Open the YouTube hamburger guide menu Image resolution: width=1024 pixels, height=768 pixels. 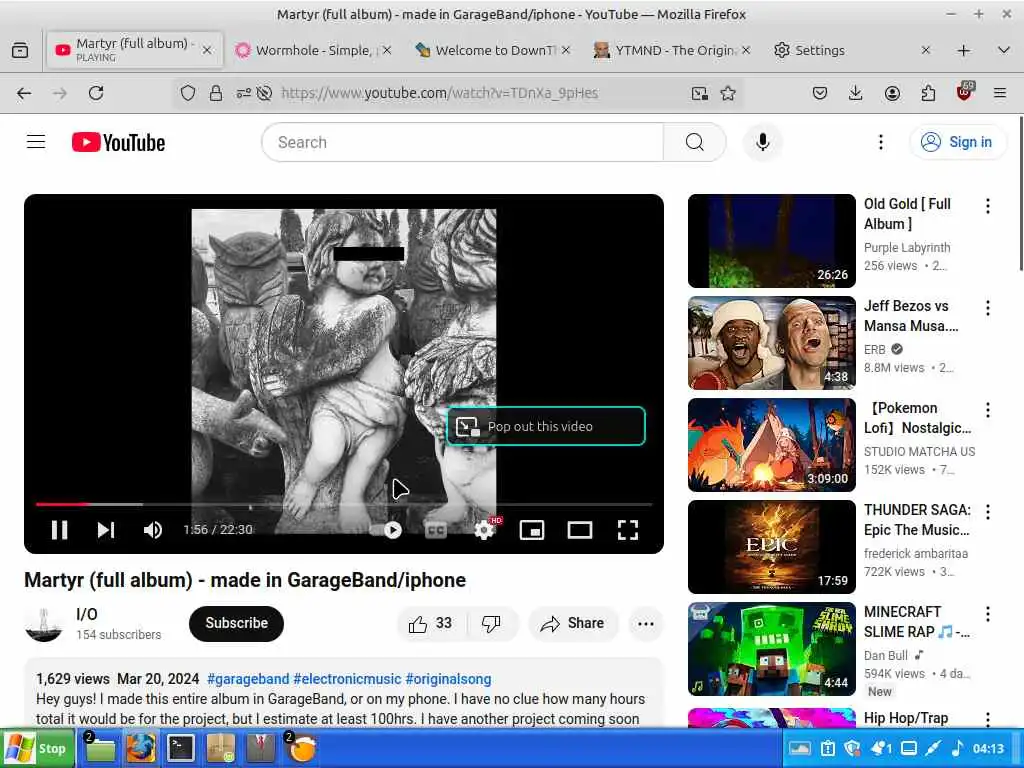coord(36,142)
